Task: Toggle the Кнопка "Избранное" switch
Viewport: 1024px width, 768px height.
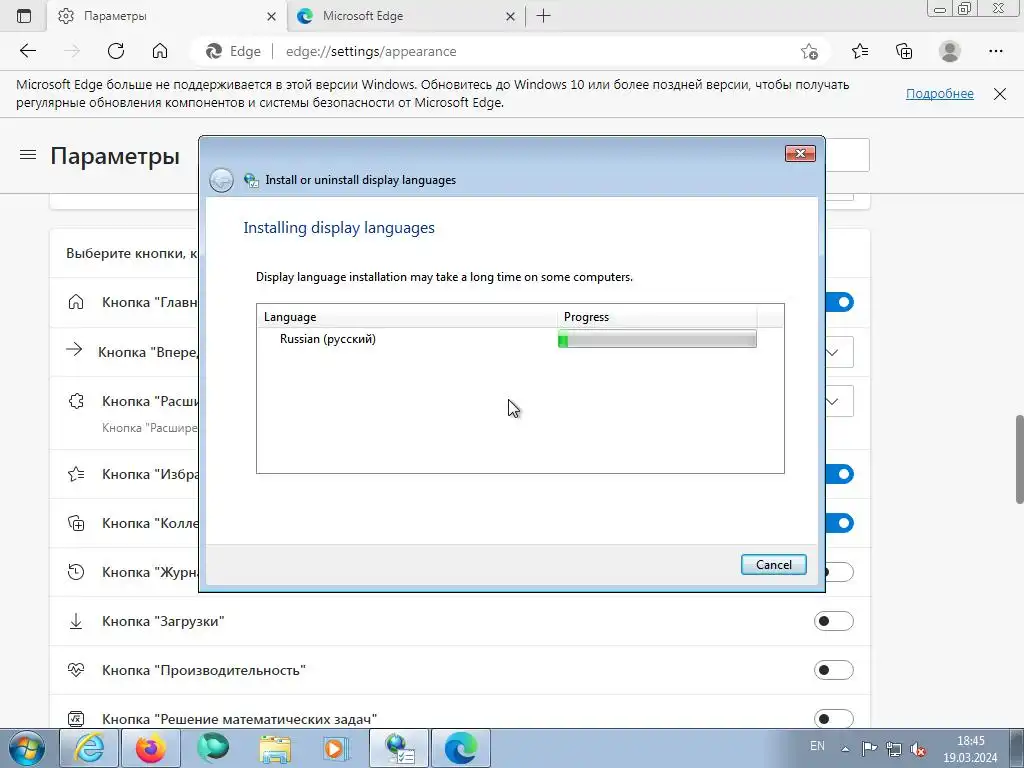Action: [x=840, y=474]
